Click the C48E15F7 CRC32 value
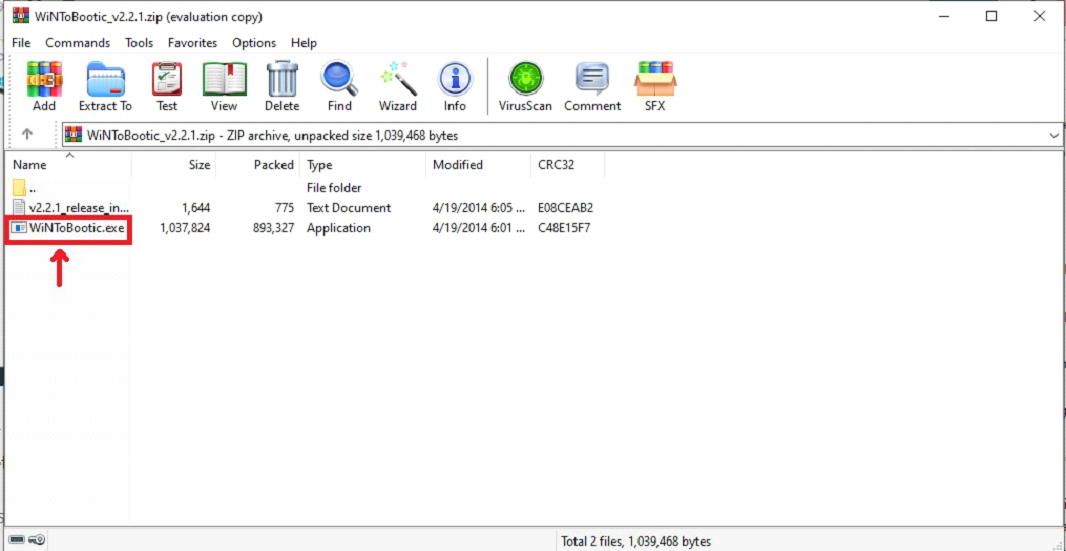This screenshot has height=551, width=1066. [x=564, y=228]
